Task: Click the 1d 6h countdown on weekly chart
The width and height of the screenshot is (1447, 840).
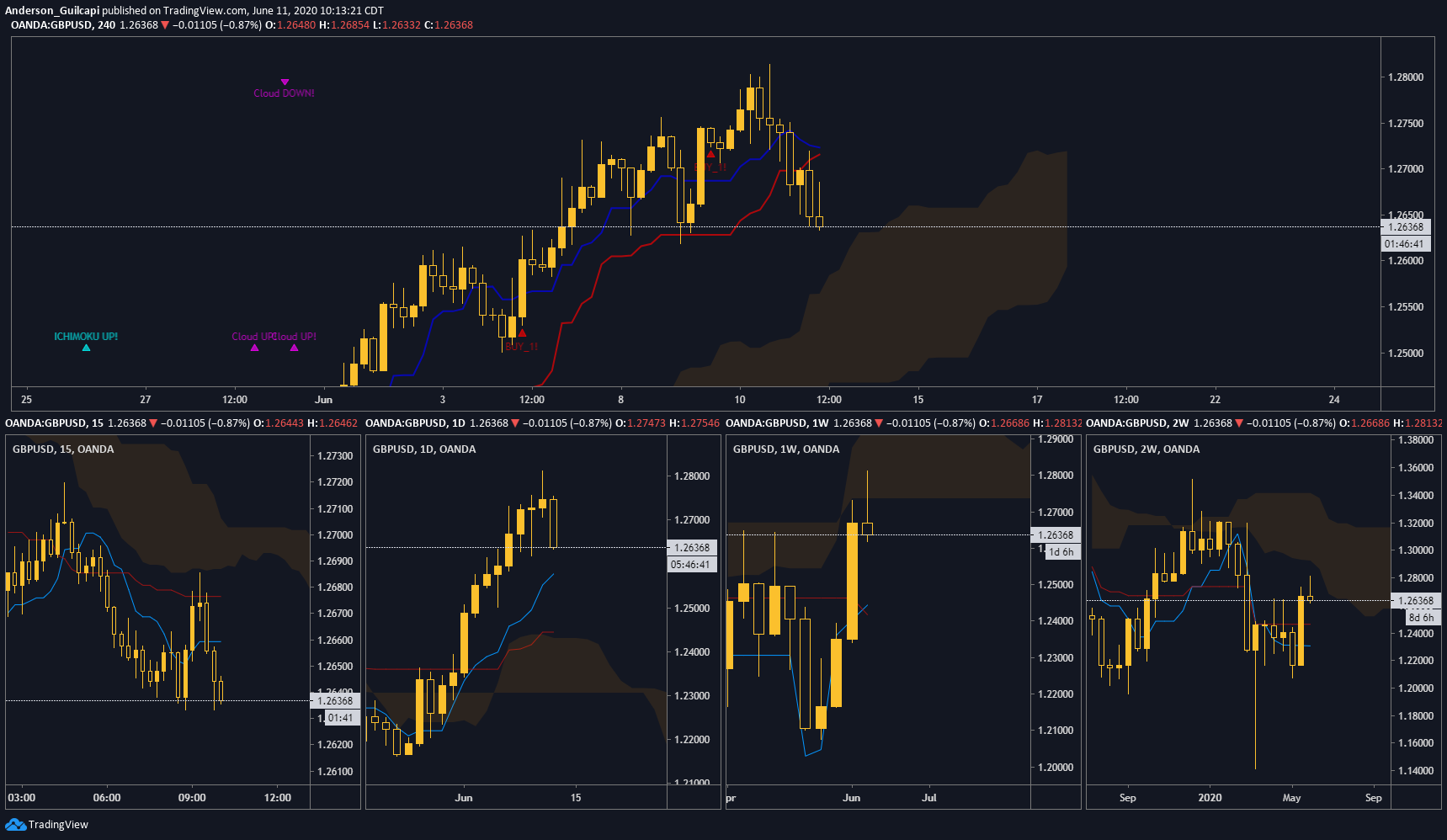Action: pyautogui.click(x=1061, y=552)
